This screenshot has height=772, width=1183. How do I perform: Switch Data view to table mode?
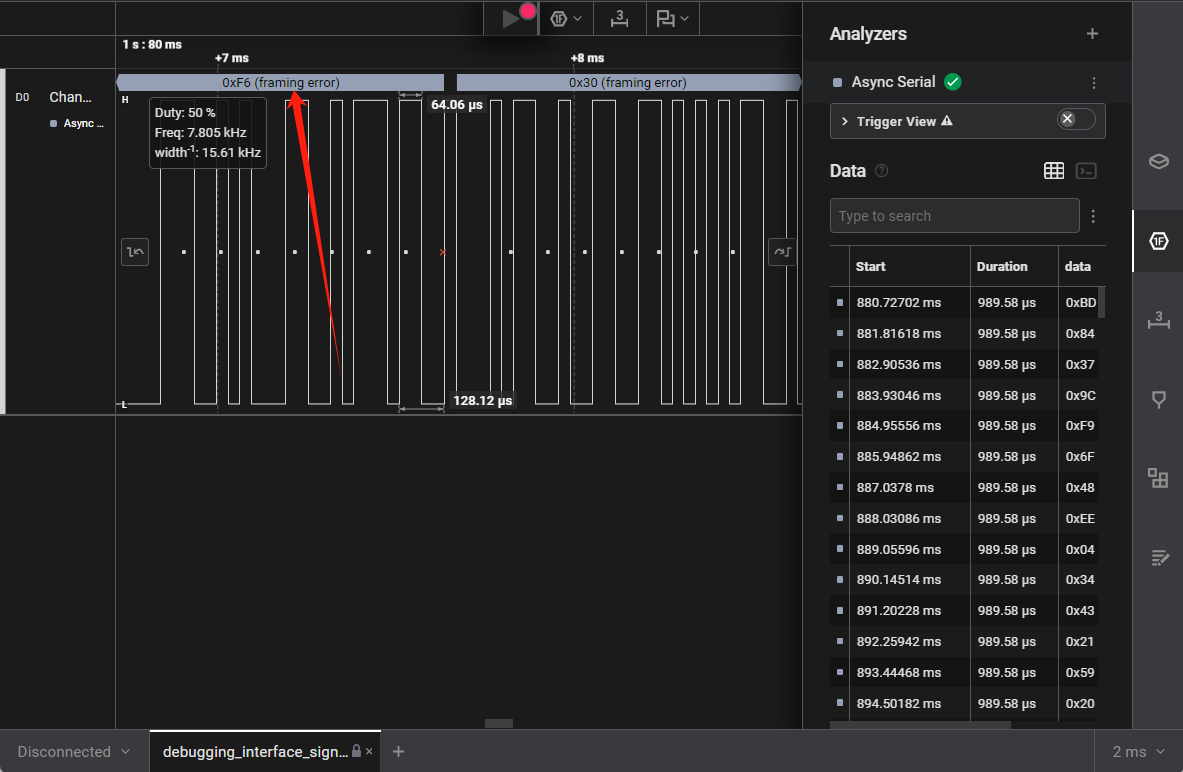(x=1053, y=171)
